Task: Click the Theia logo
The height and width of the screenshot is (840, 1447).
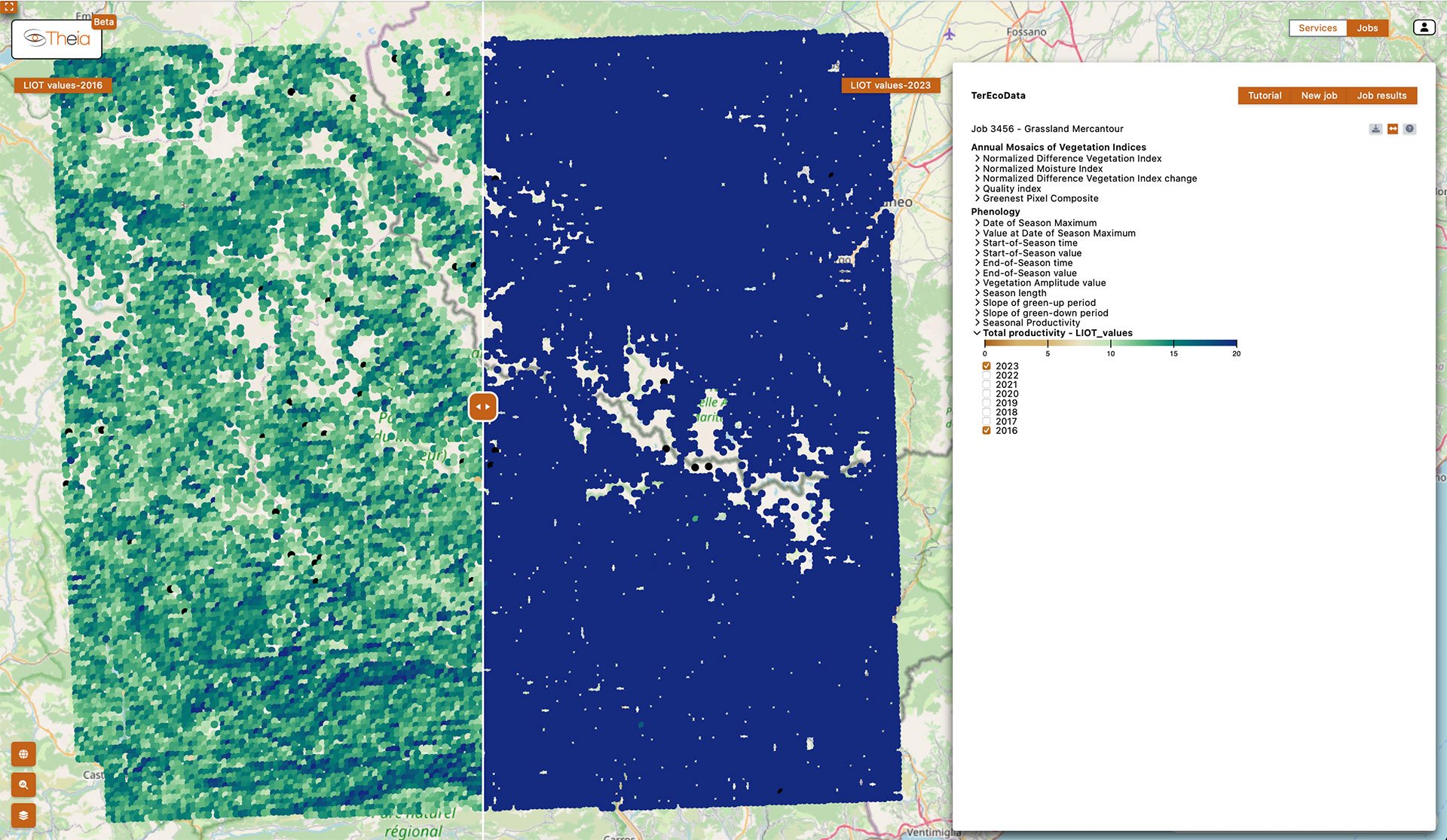Action: click(x=57, y=39)
